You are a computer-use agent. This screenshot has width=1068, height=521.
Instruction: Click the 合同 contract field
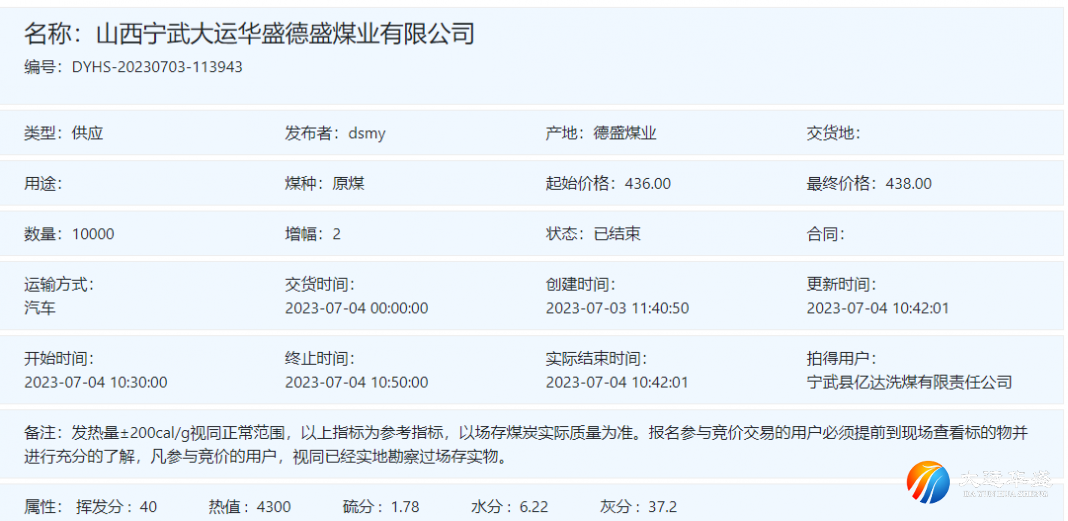click(x=826, y=234)
